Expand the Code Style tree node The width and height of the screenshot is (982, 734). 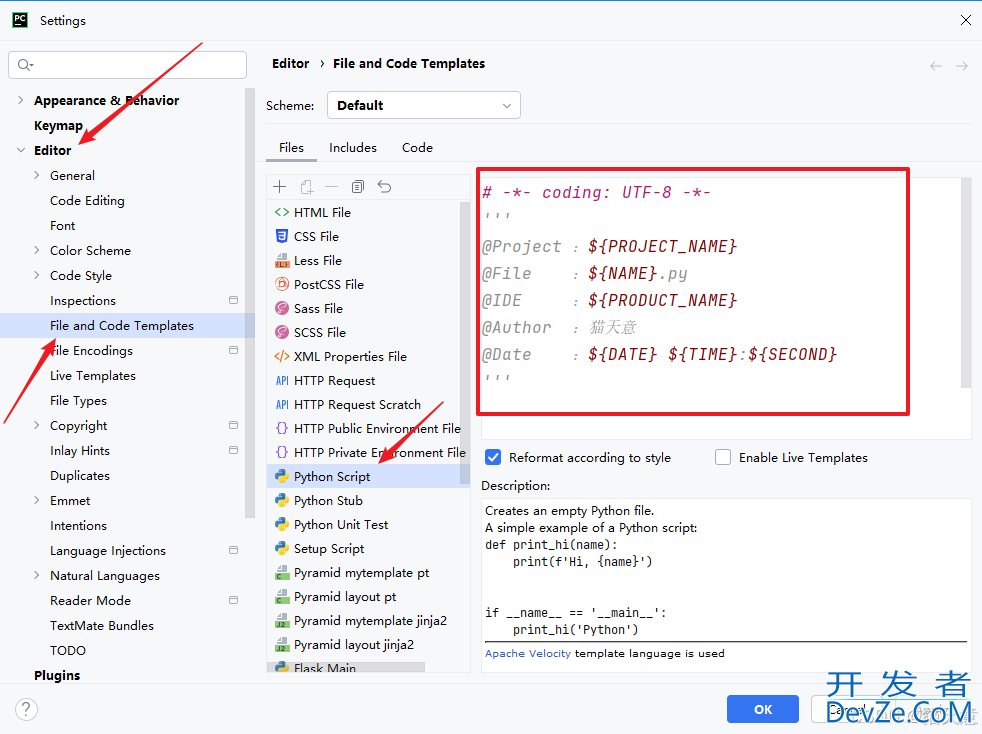tap(36, 276)
